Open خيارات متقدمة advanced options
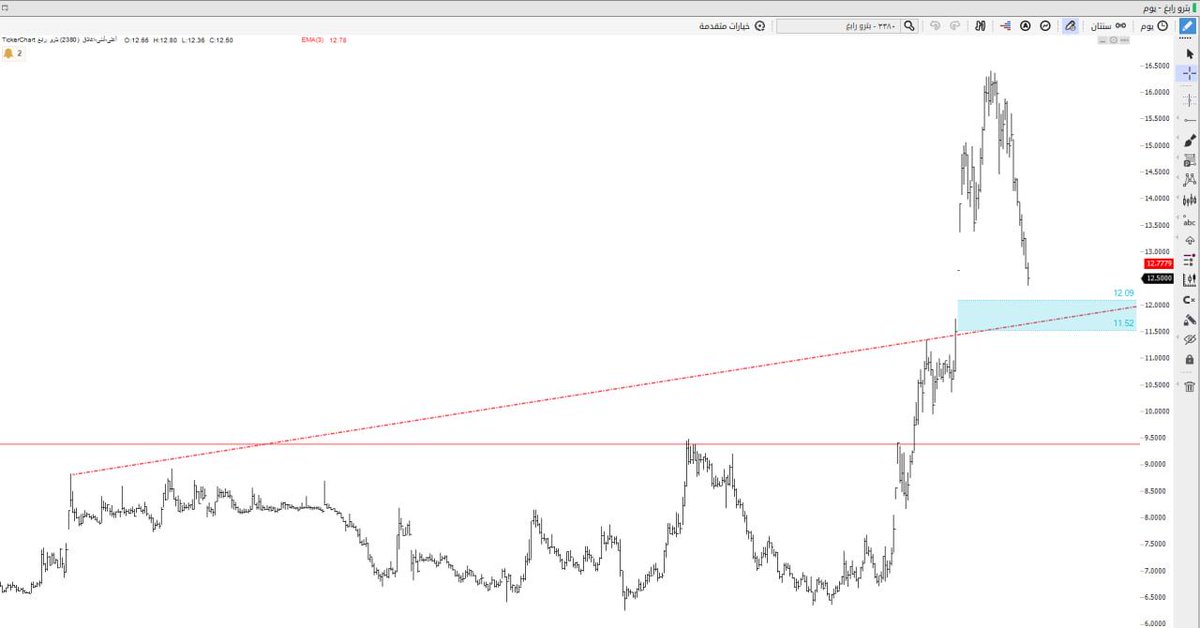Image resolution: width=1200 pixels, height=628 pixels. pos(723,26)
